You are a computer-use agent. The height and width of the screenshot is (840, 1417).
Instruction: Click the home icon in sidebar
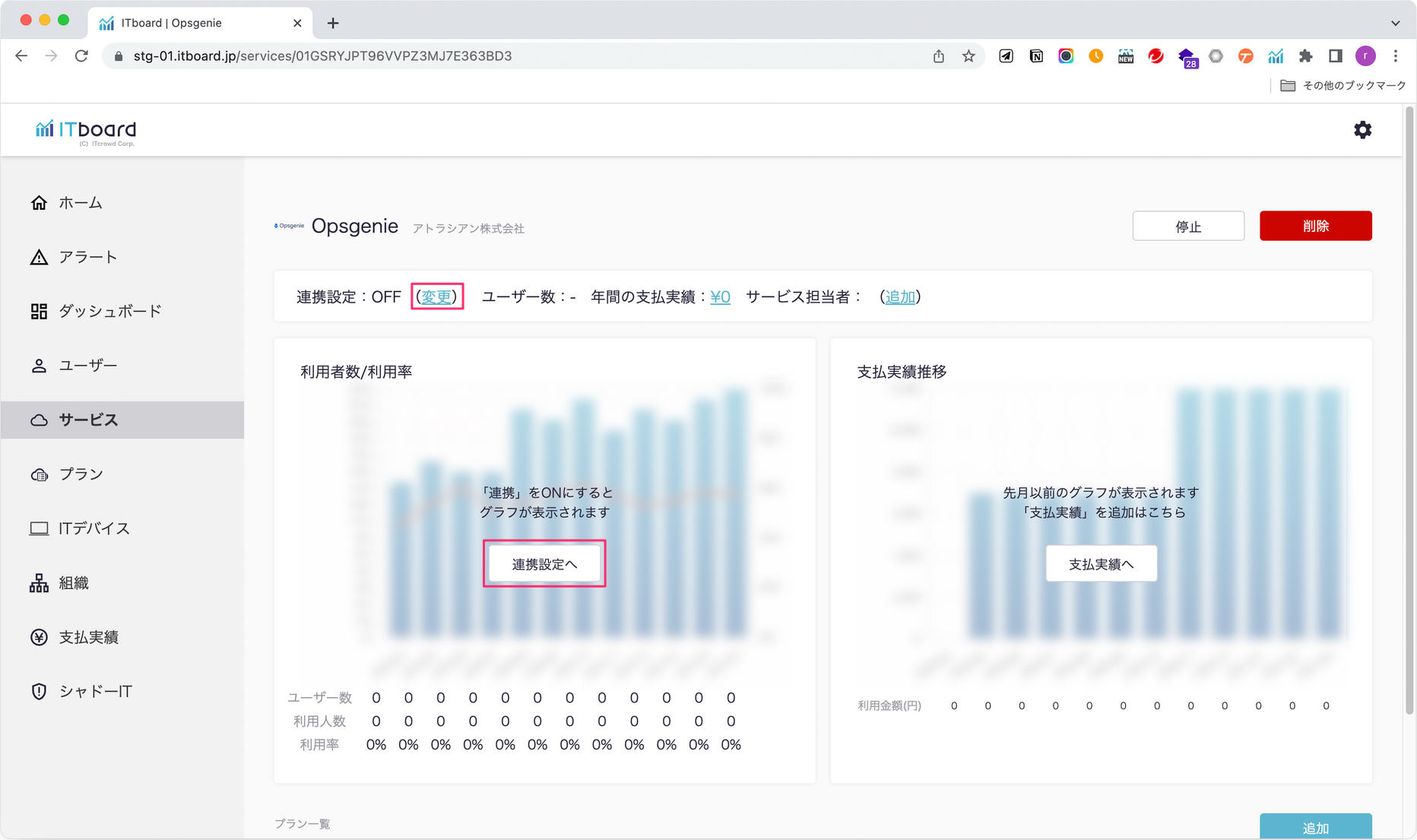point(39,203)
